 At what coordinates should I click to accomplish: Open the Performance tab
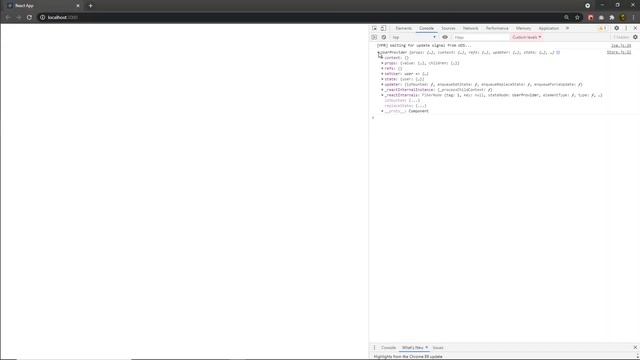coord(497,28)
